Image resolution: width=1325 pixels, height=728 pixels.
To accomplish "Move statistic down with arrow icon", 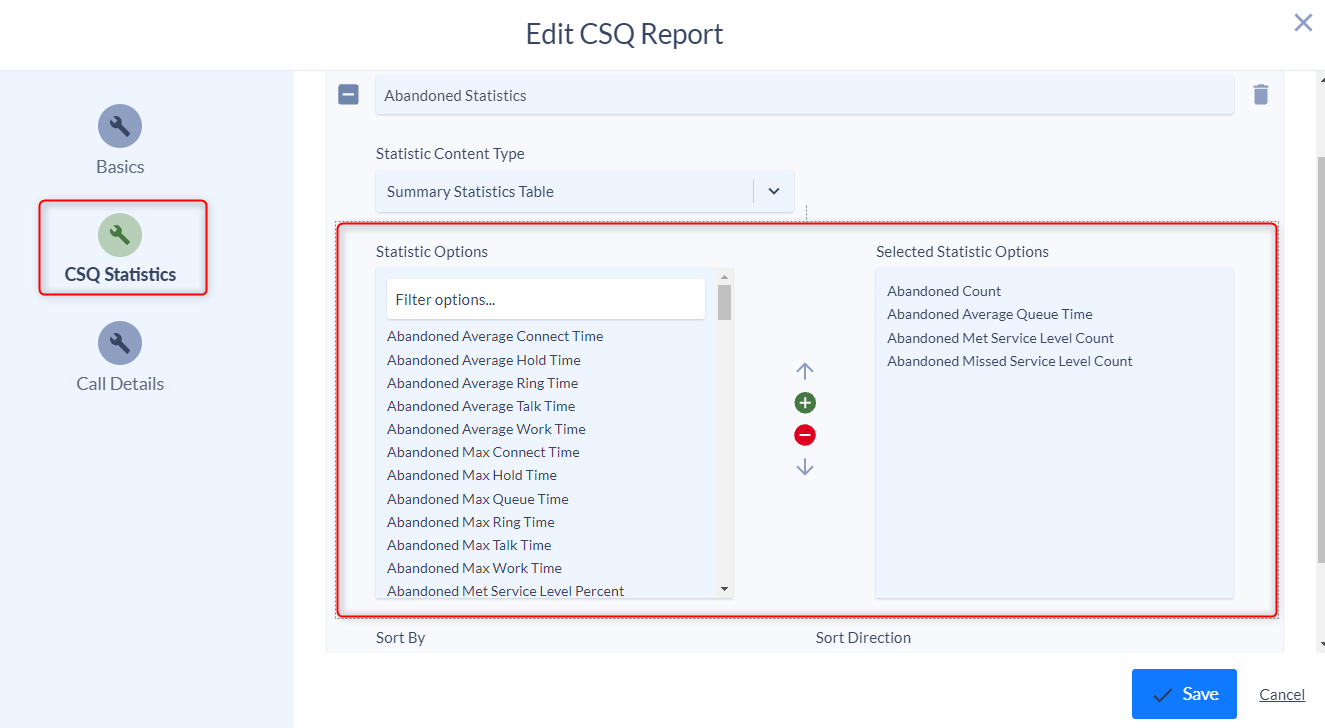I will point(804,466).
